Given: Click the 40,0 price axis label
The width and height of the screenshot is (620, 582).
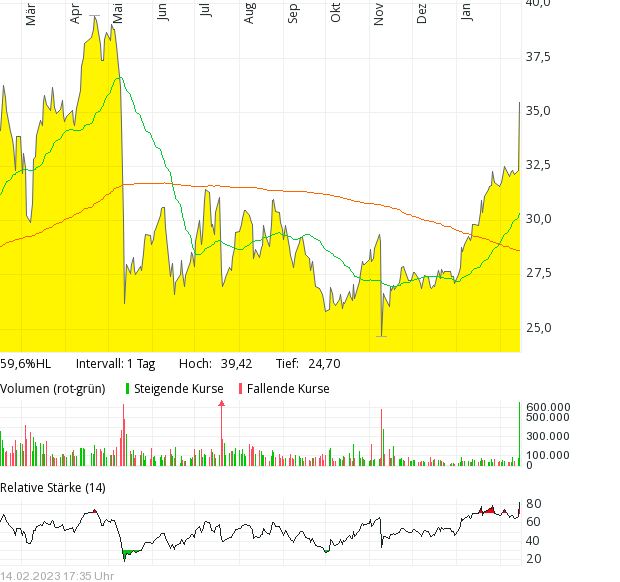Looking at the screenshot, I should pos(538,3).
